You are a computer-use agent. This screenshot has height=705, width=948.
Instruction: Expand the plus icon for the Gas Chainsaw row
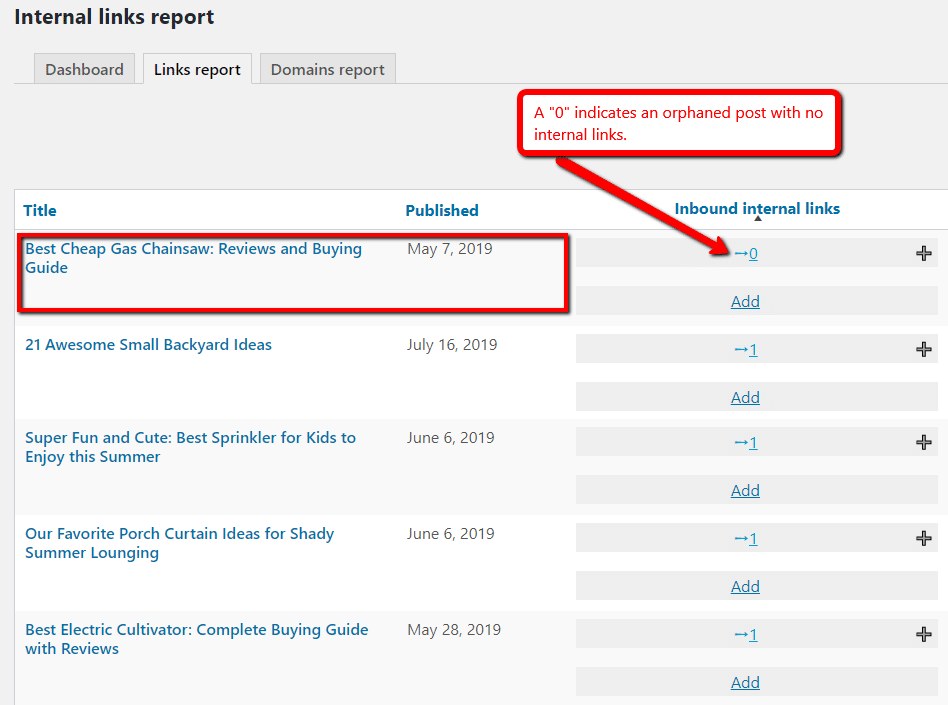point(923,253)
